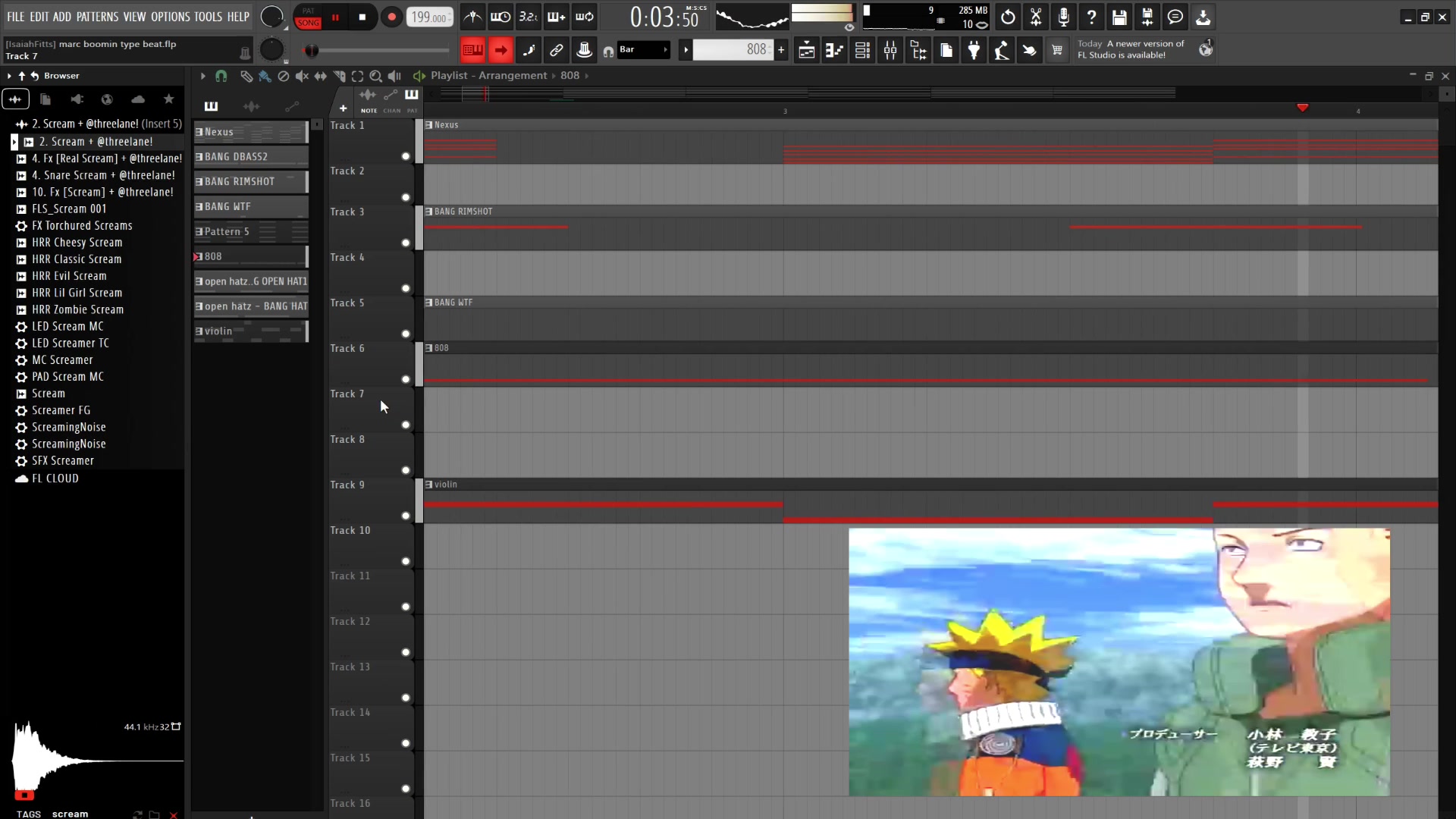The width and height of the screenshot is (1456, 819).
Task: Toggle the loop recording icon
Action: [x=585, y=17]
